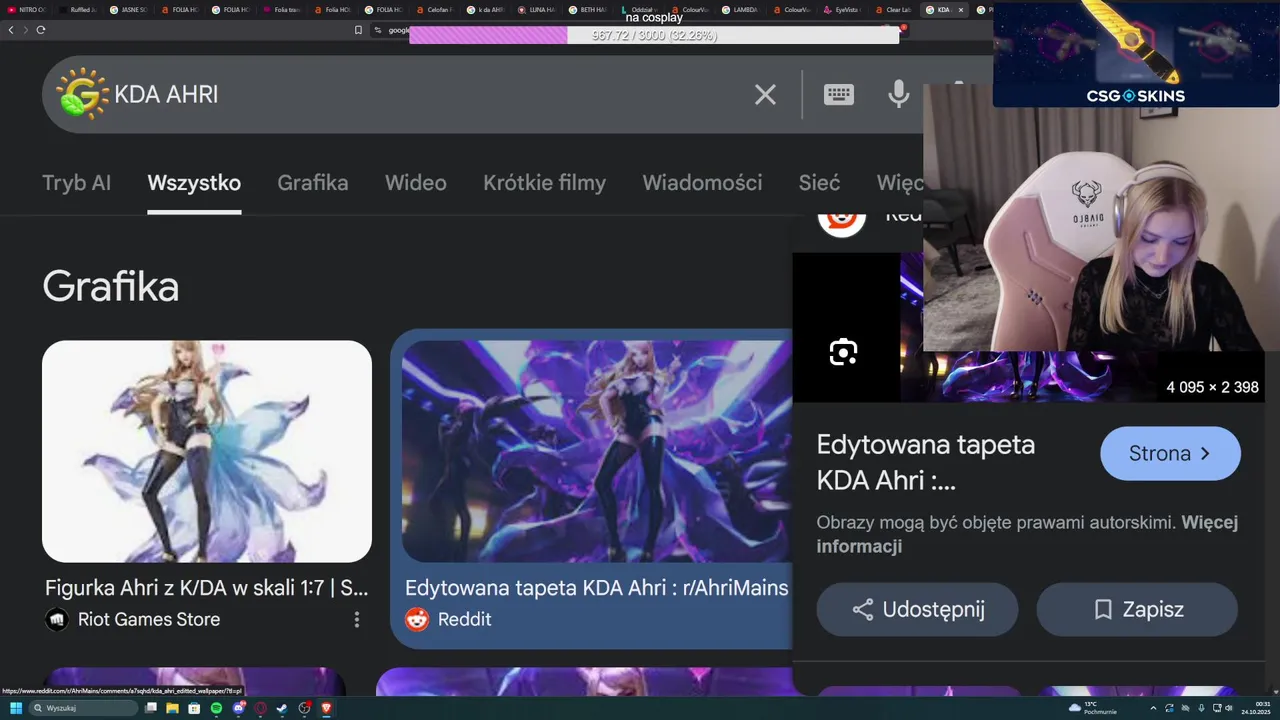The height and width of the screenshot is (720, 1280).
Task: Open the clock showing 00:31 in the tray
Action: (1256, 708)
